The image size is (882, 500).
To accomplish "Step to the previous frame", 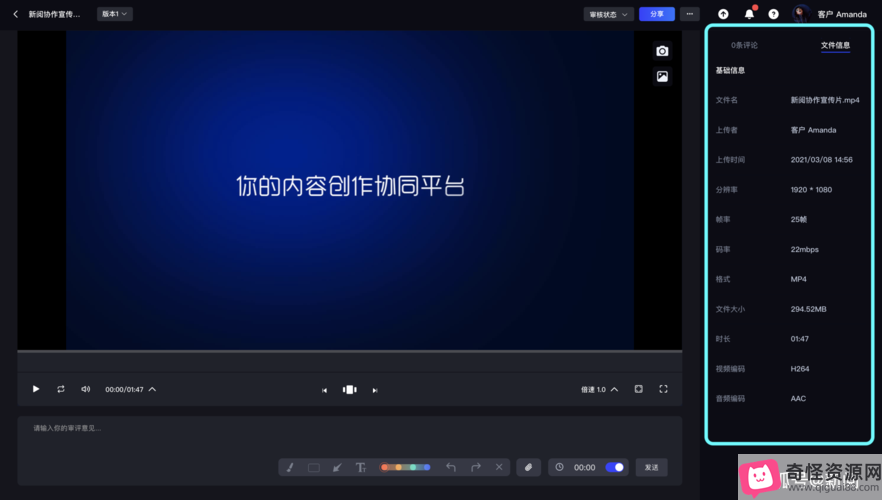I will pyautogui.click(x=325, y=390).
